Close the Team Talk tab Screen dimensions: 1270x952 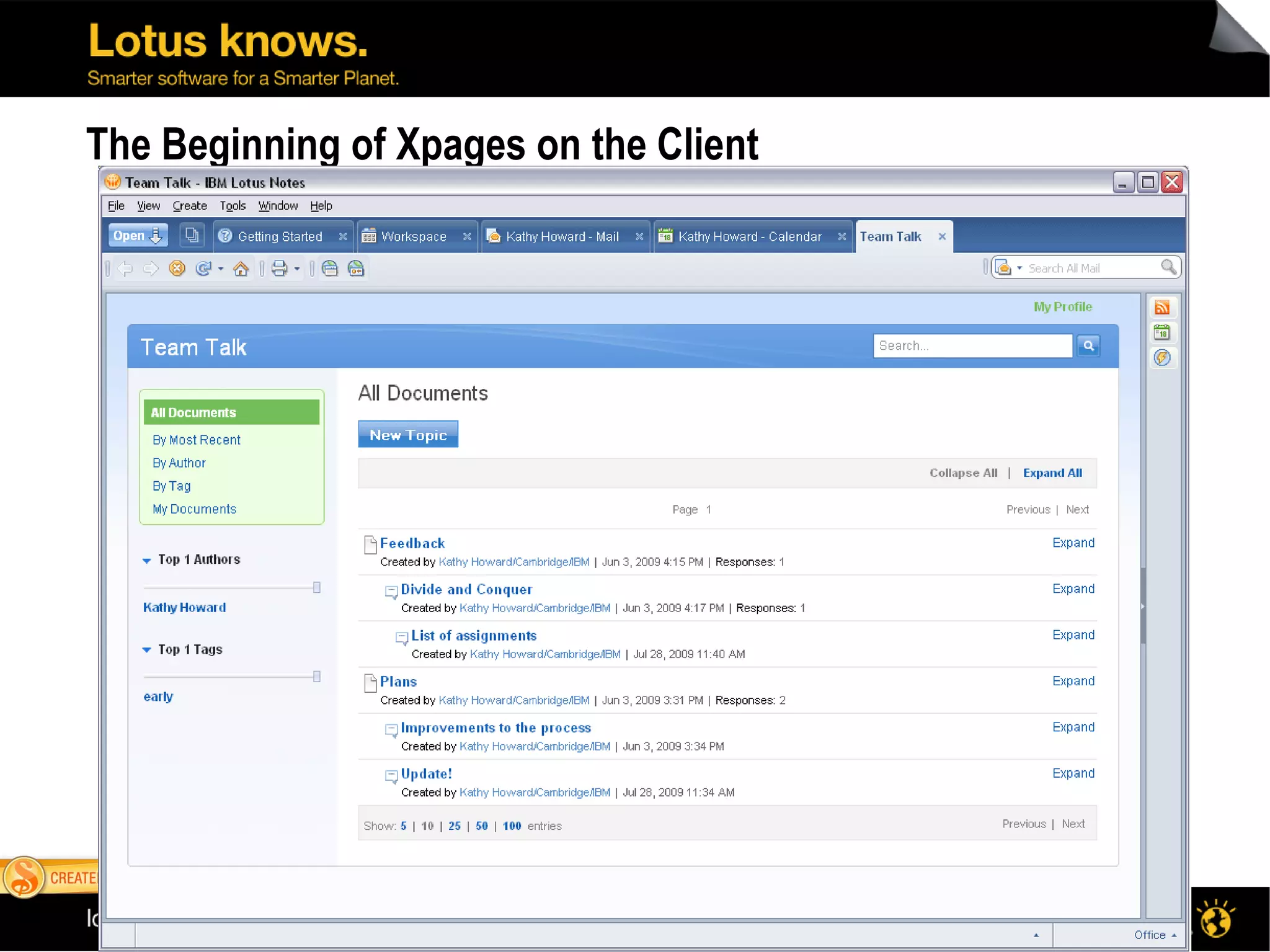click(x=942, y=237)
